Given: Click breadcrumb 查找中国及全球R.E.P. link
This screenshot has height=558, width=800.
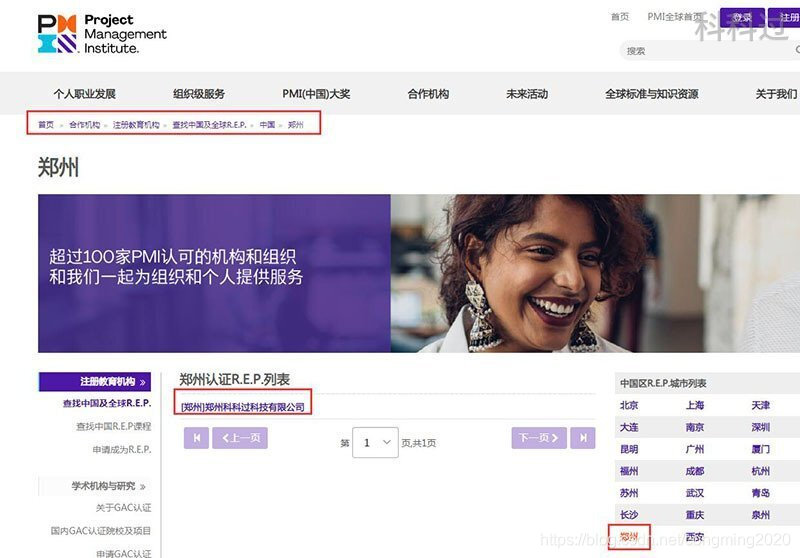Looking at the screenshot, I should tap(209, 124).
